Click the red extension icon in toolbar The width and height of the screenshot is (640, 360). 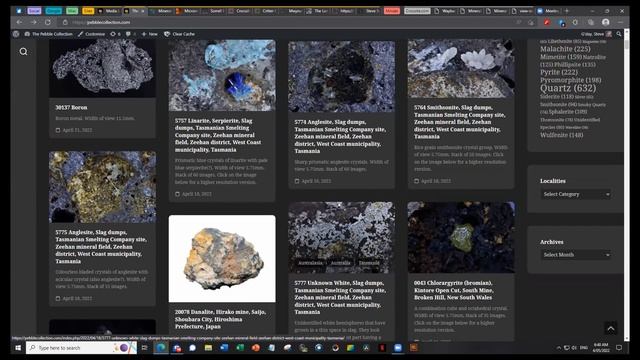[x=547, y=22]
